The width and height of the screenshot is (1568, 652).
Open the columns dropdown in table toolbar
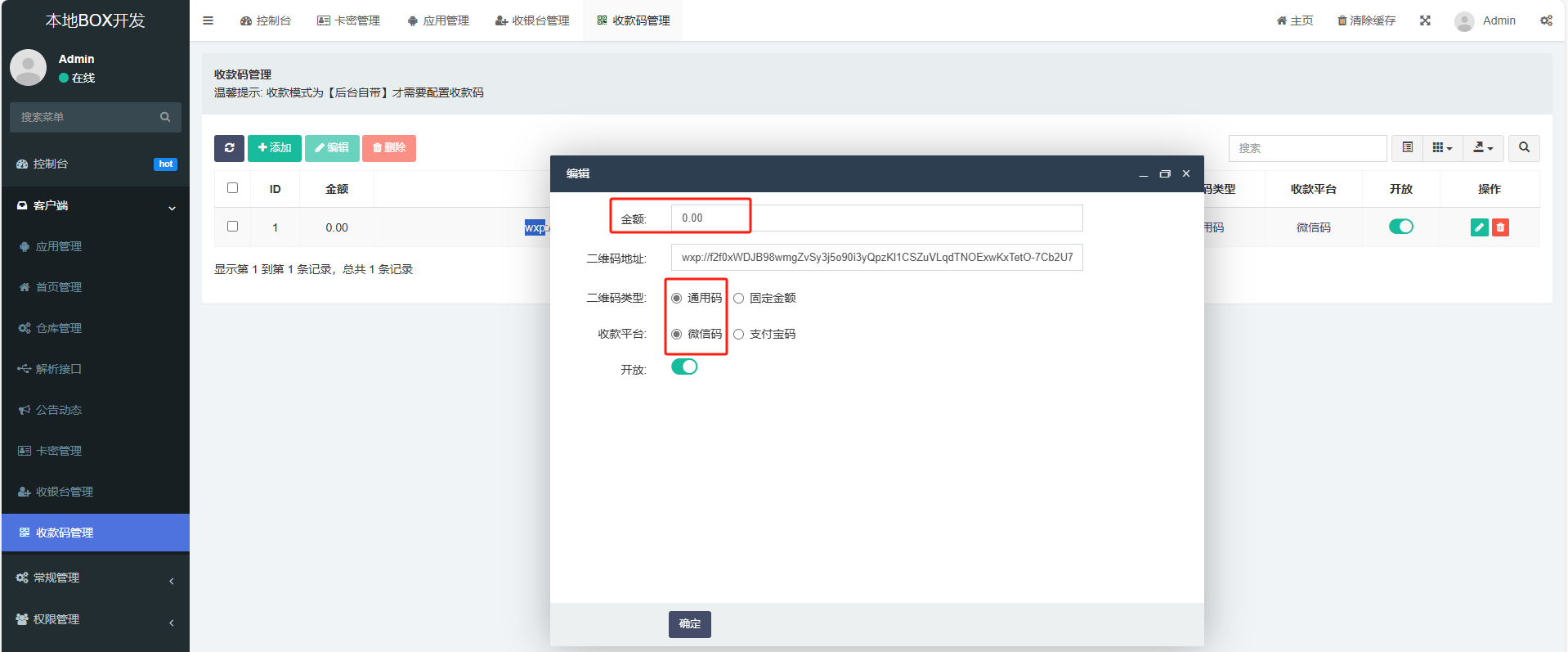pos(1442,148)
